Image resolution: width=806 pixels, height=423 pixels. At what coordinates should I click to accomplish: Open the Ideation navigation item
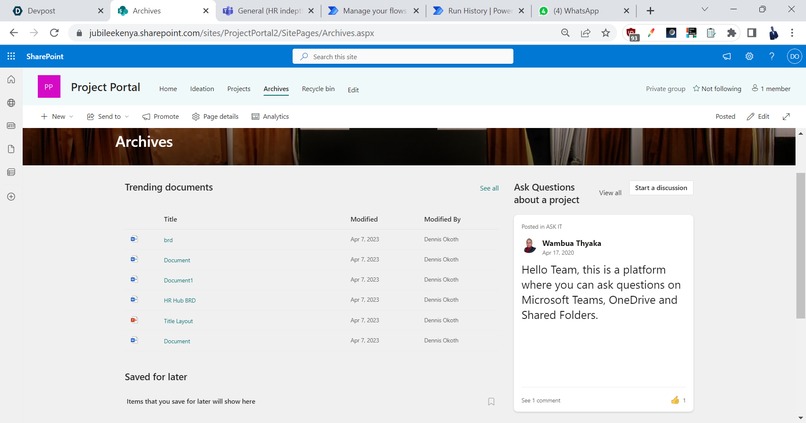coord(202,89)
